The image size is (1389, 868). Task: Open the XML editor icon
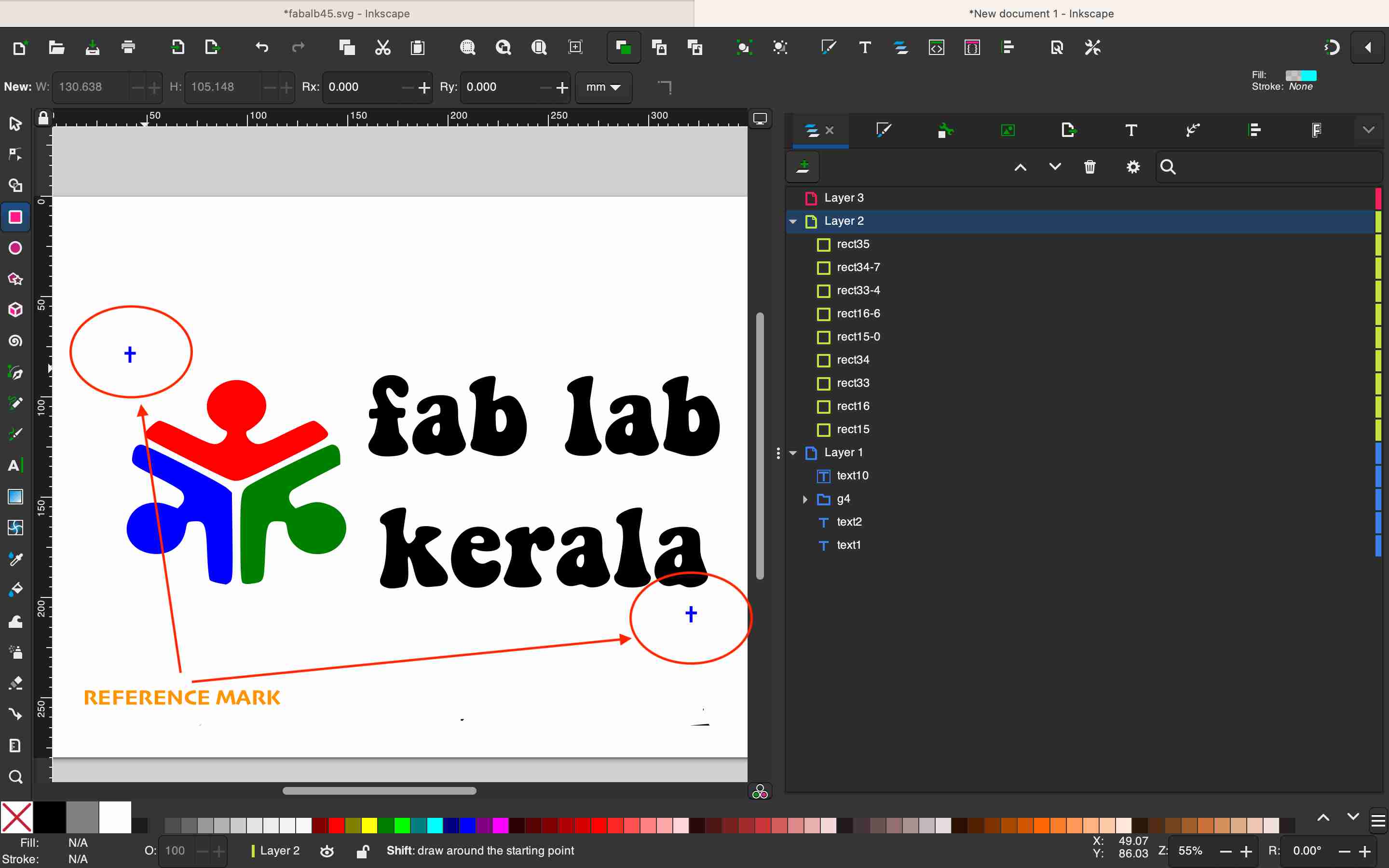[936, 48]
